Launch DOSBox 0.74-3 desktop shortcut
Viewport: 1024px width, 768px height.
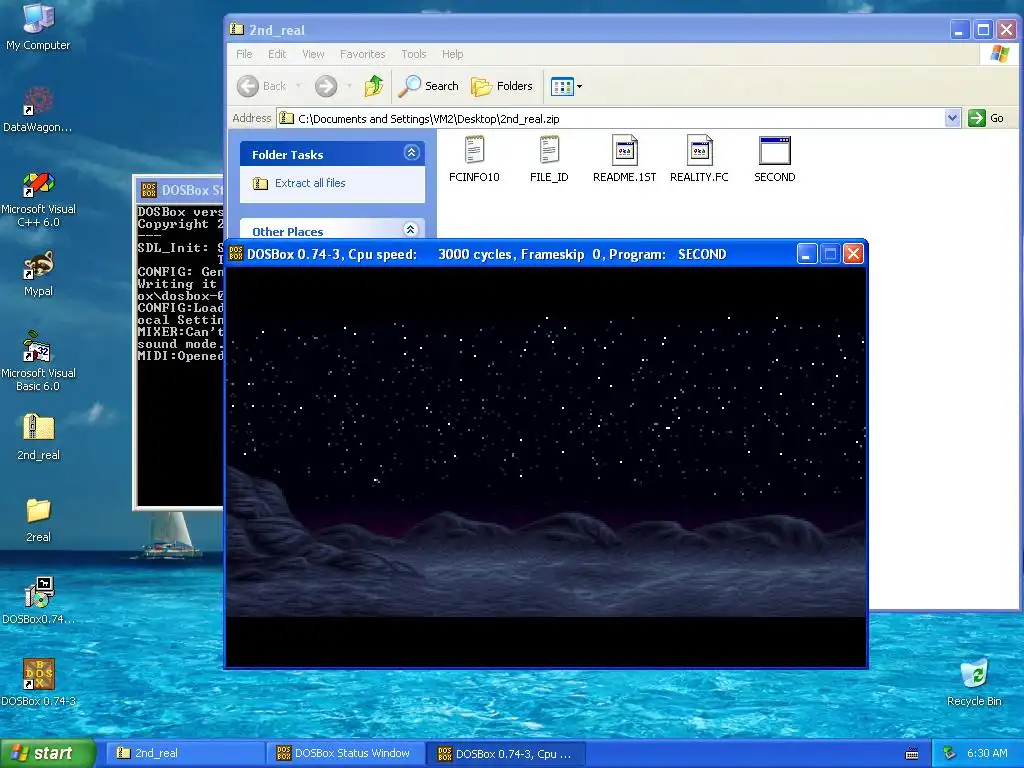pos(38,683)
